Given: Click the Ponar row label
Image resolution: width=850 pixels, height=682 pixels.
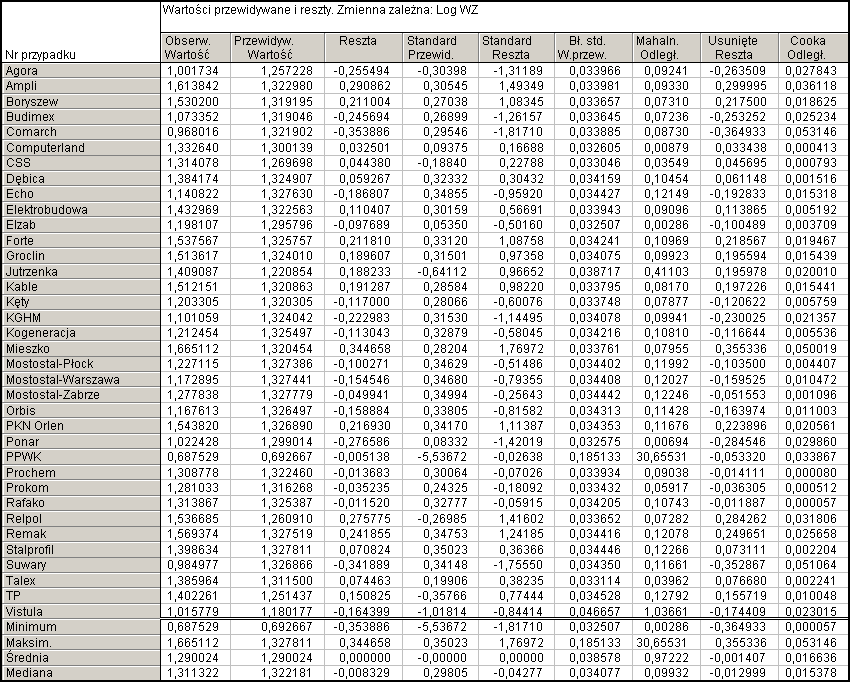Looking at the screenshot, I should point(81,441).
